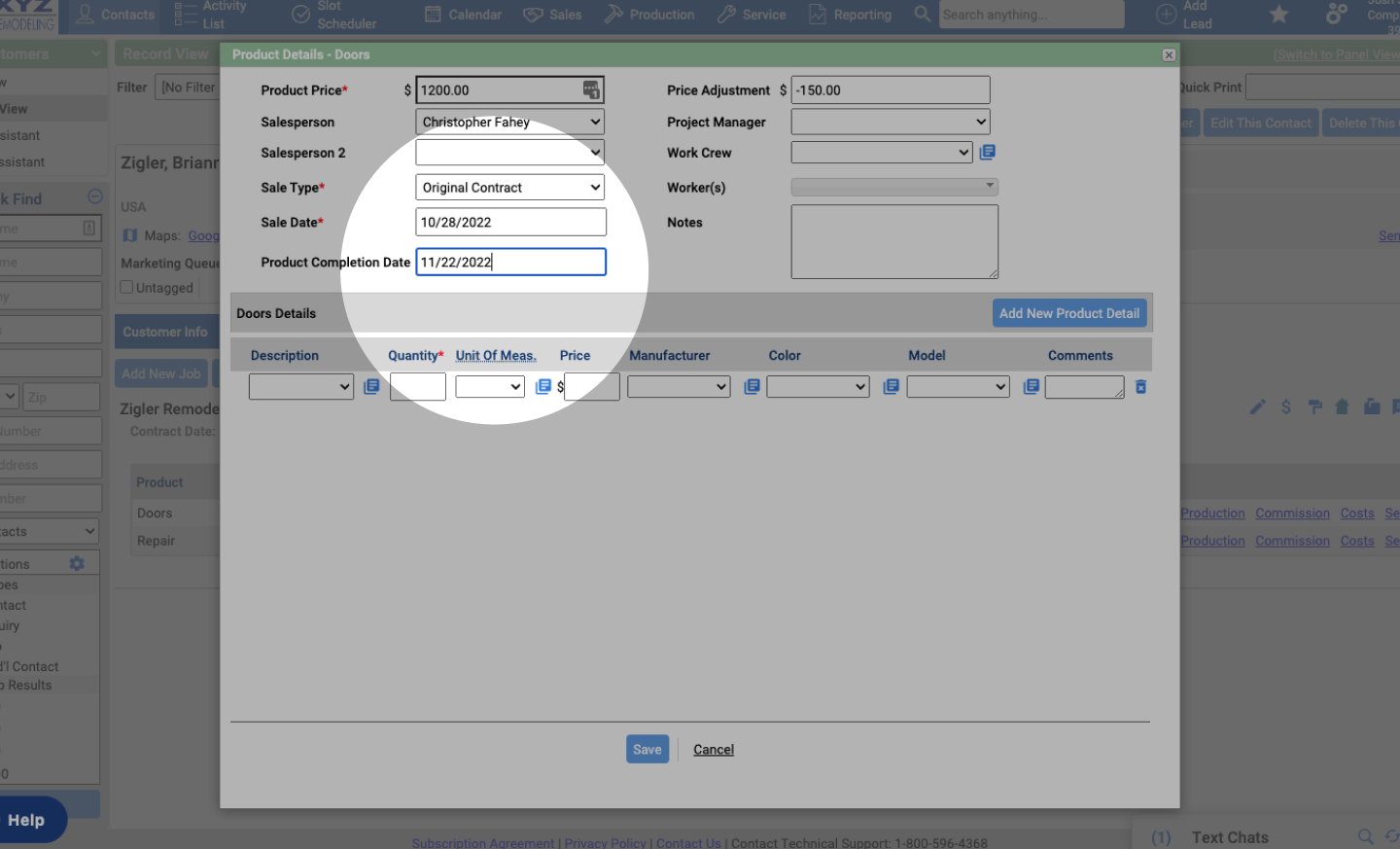Image resolution: width=1400 pixels, height=849 pixels.
Task: Click the contact card icon in sidebar name field
Action: pos(88,229)
